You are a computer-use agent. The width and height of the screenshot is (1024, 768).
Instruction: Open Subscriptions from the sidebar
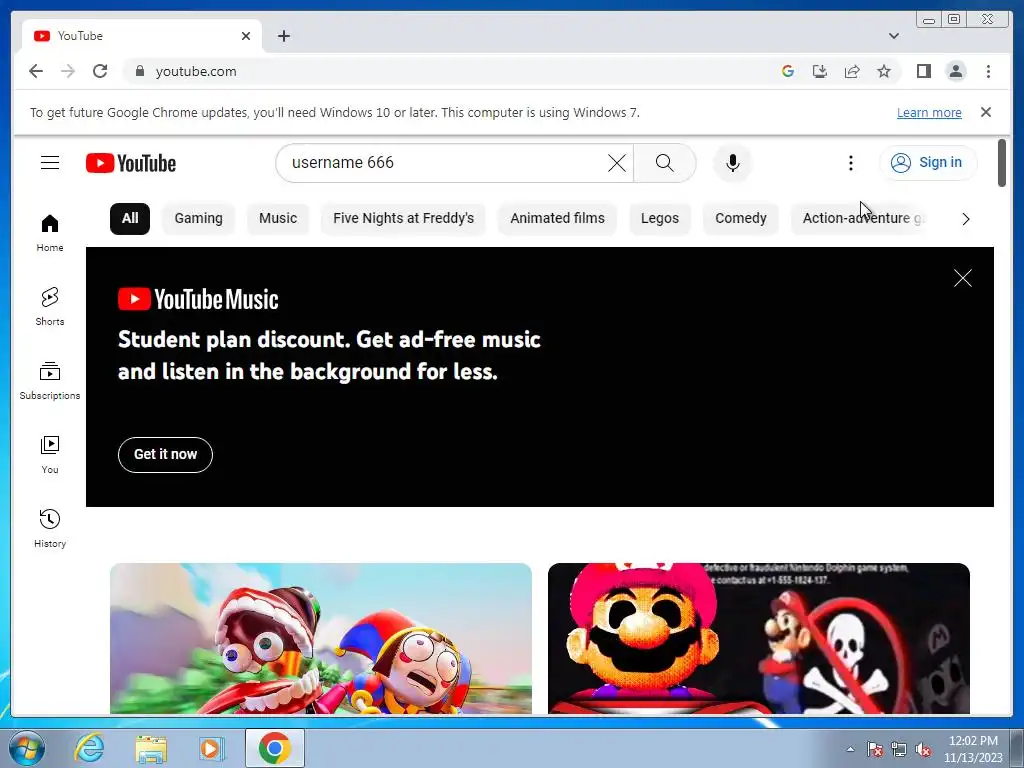[x=50, y=381]
